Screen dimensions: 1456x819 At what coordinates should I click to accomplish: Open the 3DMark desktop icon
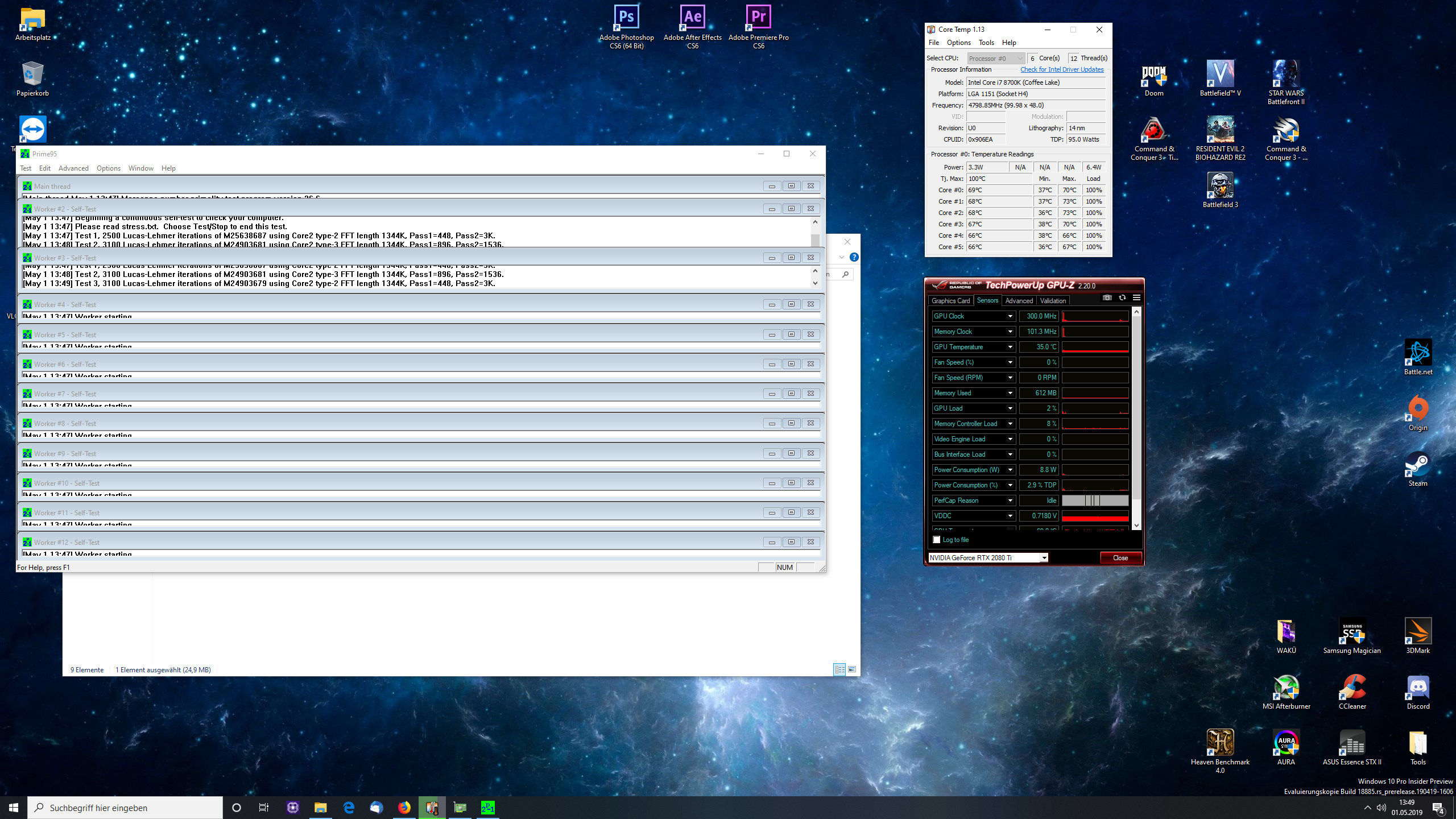[1417, 631]
